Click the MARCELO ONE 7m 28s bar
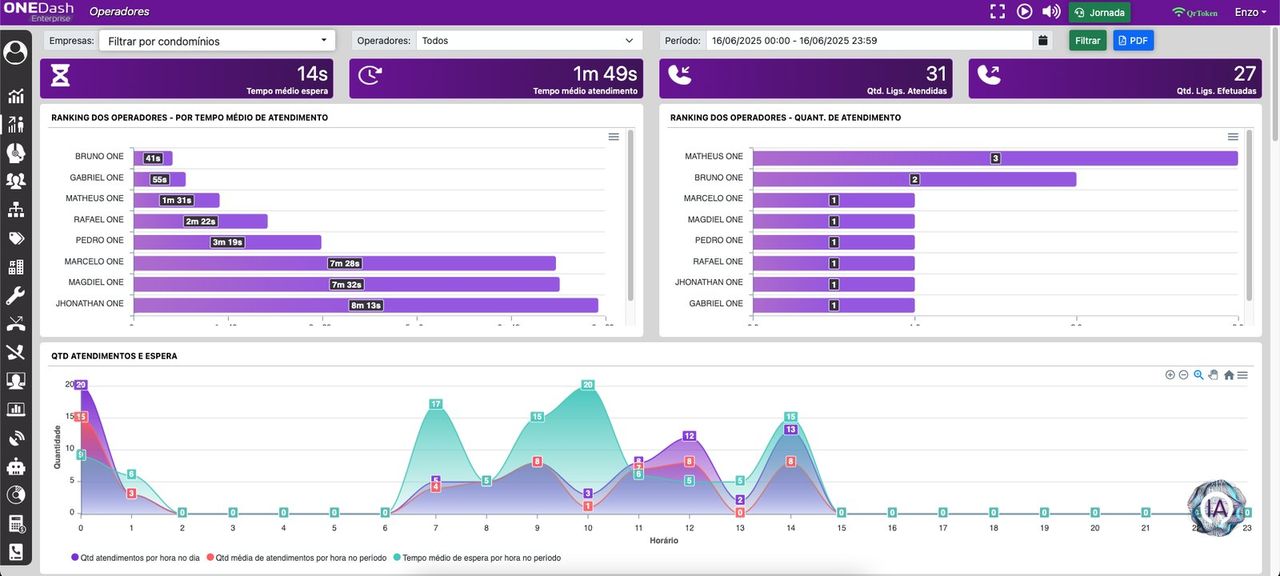 344,263
